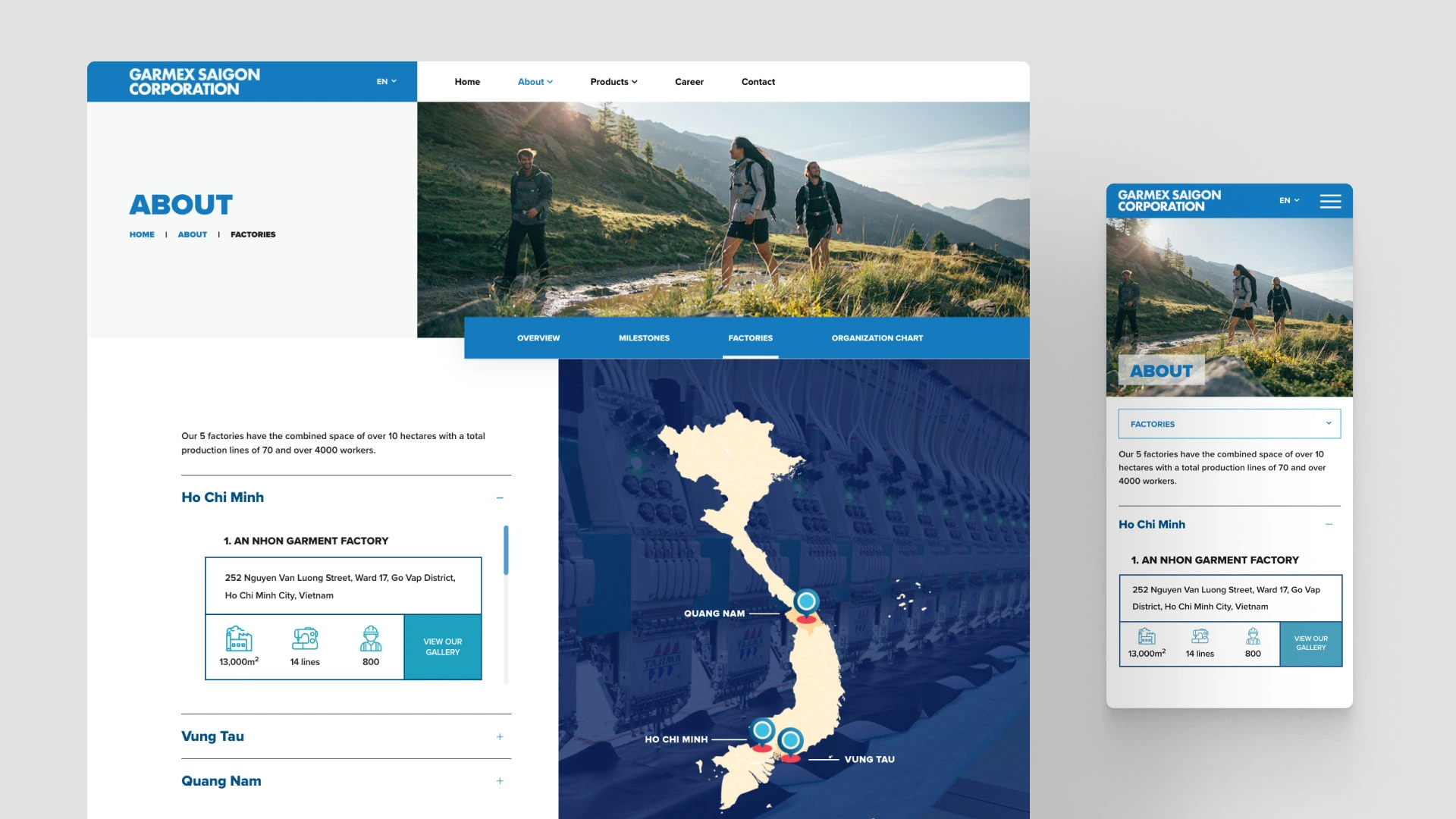Click the ABOUT breadcrumb link
Image resolution: width=1456 pixels, height=819 pixels.
pyautogui.click(x=193, y=234)
